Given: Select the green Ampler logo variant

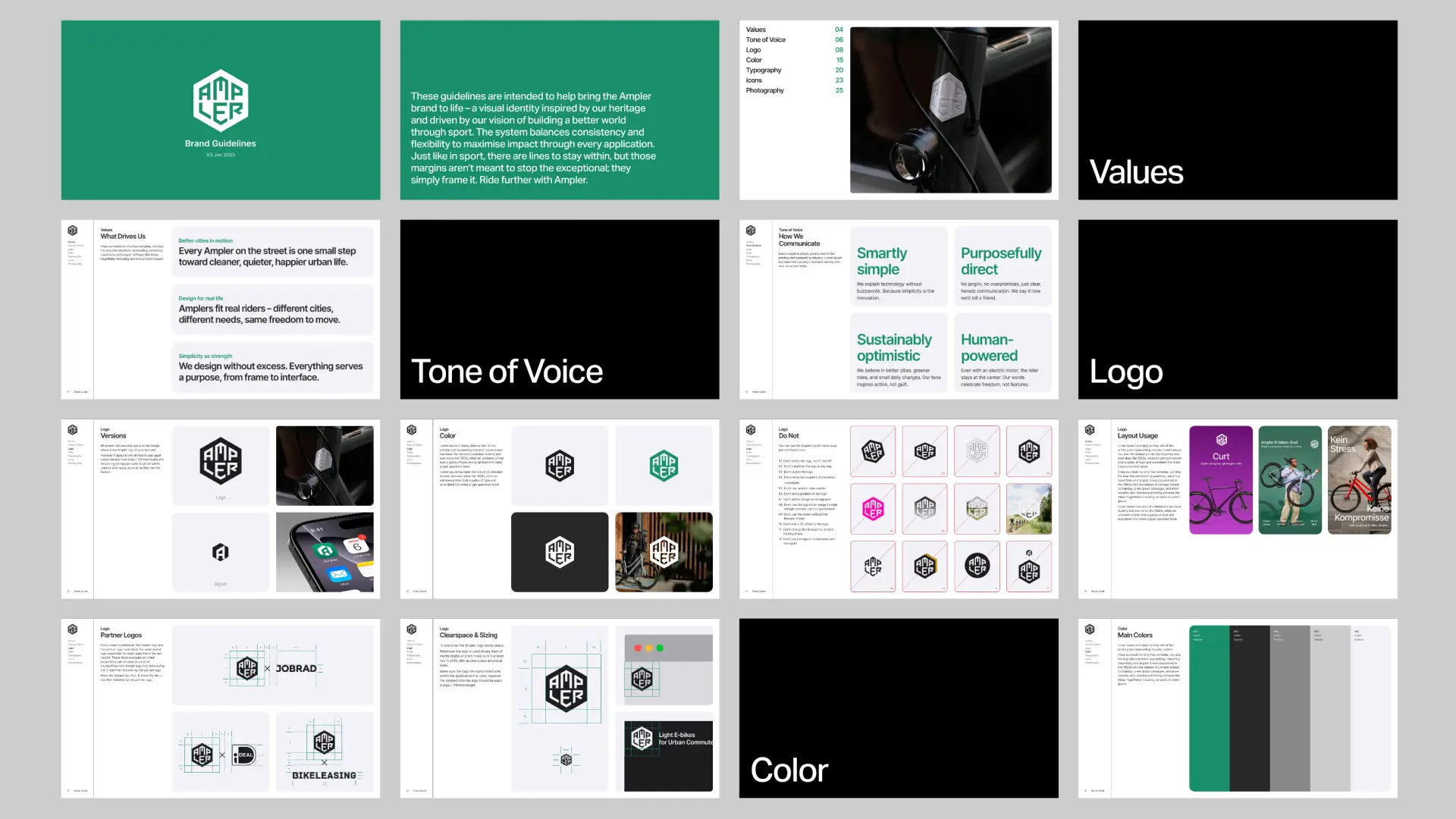Looking at the screenshot, I should tap(664, 465).
